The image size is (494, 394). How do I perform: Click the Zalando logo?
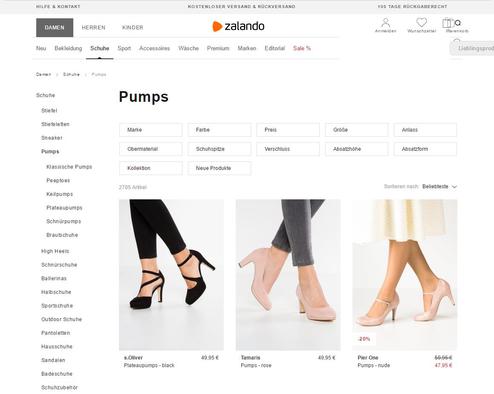tap(238, 26)
